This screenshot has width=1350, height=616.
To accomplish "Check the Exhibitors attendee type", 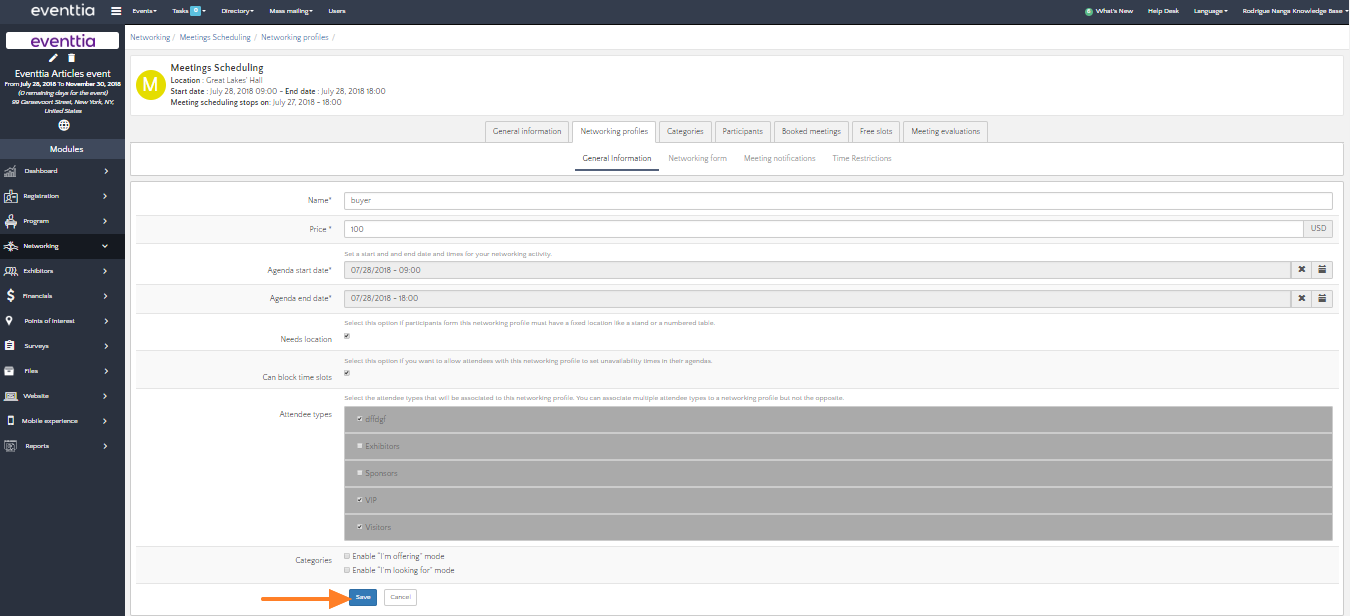I will coord(360,445).
